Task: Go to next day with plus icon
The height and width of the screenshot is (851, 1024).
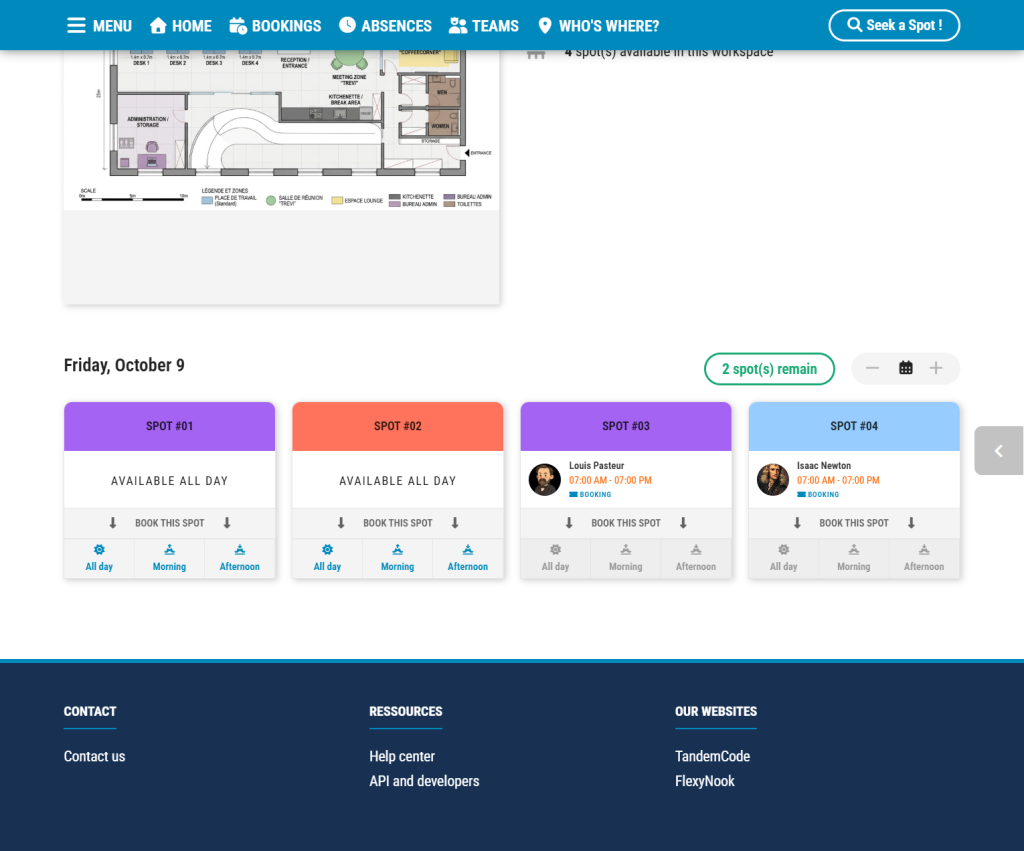Action: click(936, 368)
